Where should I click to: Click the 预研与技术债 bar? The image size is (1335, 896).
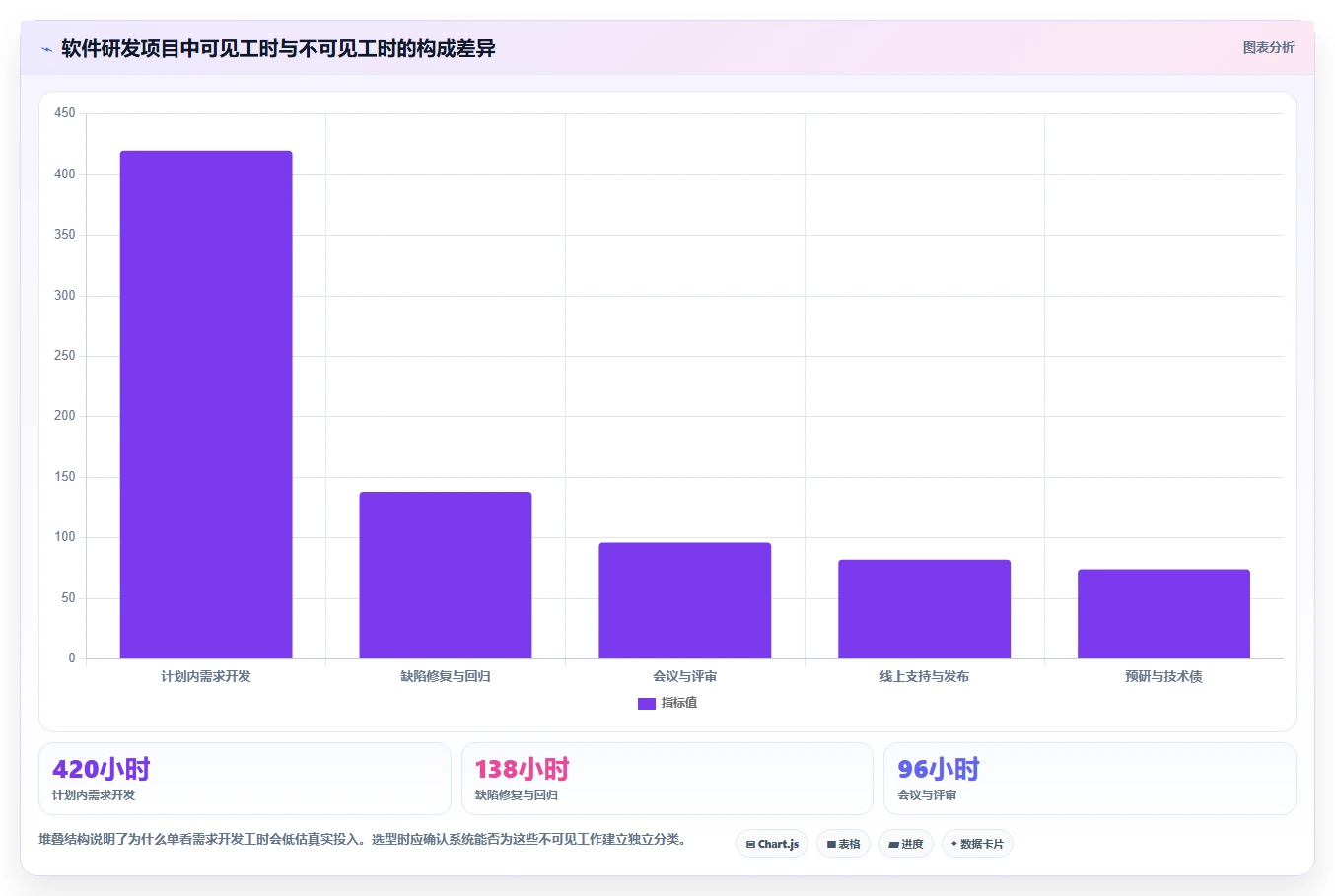coord(1163,614)
